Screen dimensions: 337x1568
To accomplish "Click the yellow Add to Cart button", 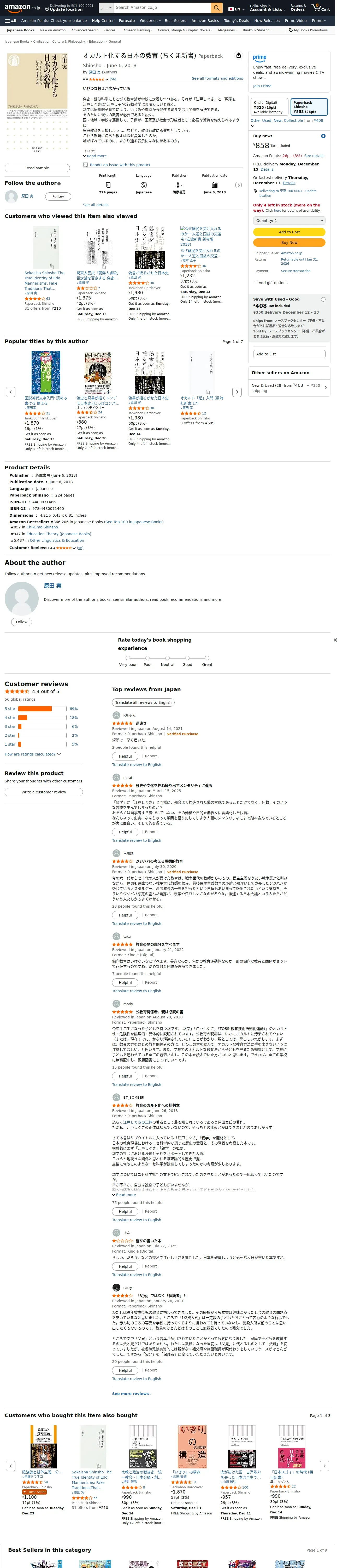I will click(289, 232).
